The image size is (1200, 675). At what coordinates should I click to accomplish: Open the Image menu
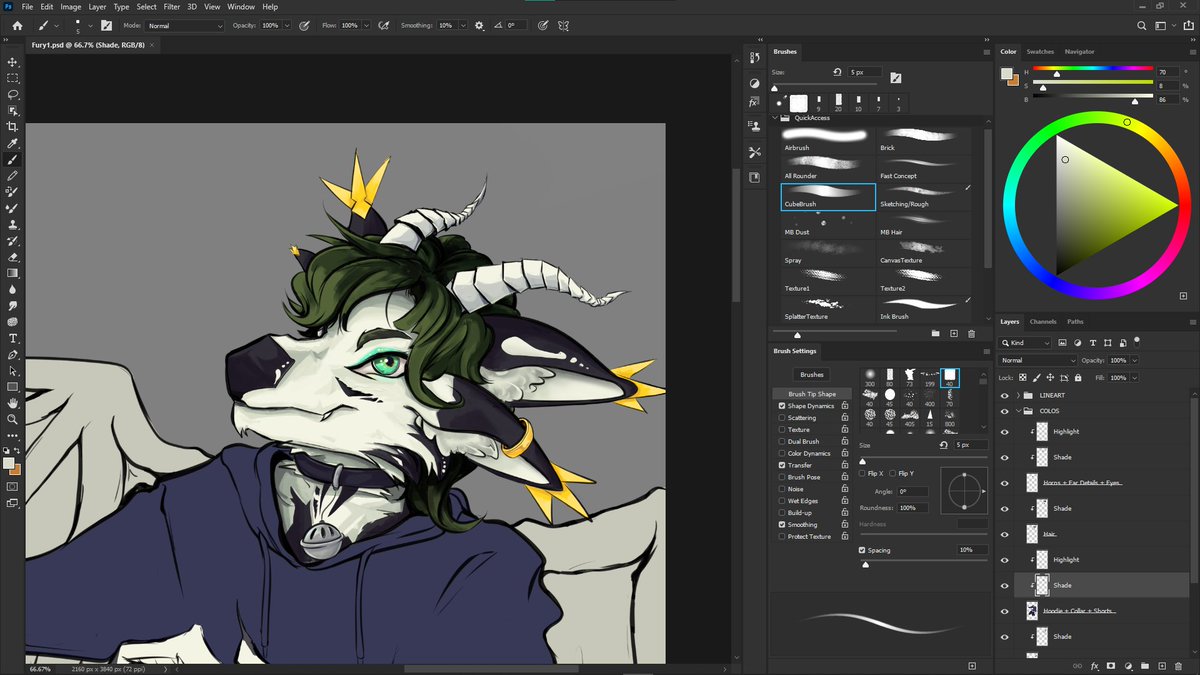pos(70,7)
